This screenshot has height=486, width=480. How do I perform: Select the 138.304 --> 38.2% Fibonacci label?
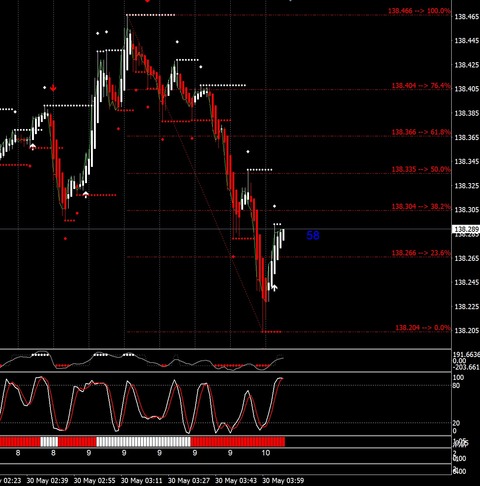(x=421, y=207)
